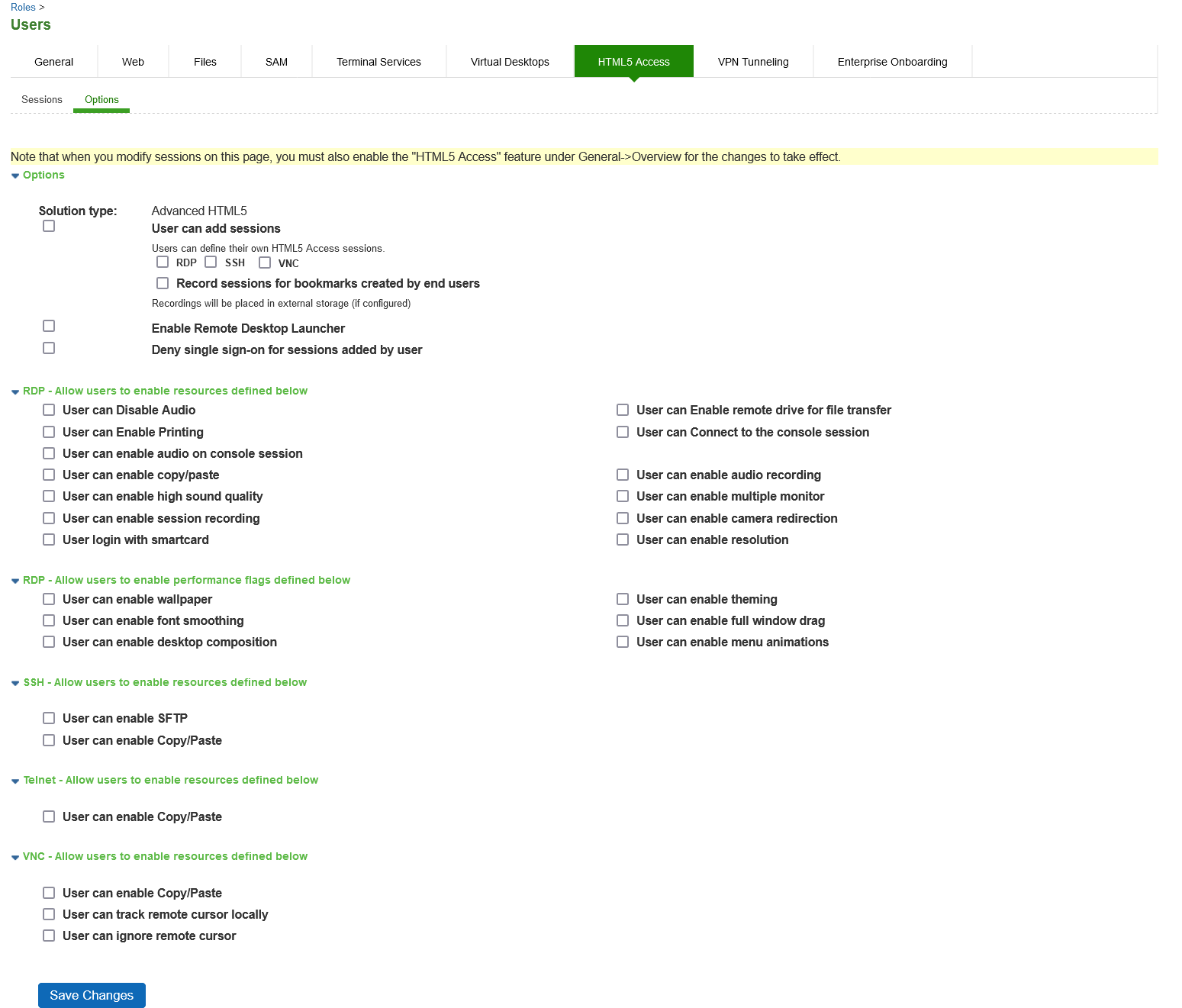Viewport: 1182px width, 1008px height.
Task: Collapse the VNC resources section
Action: [15, 856]
